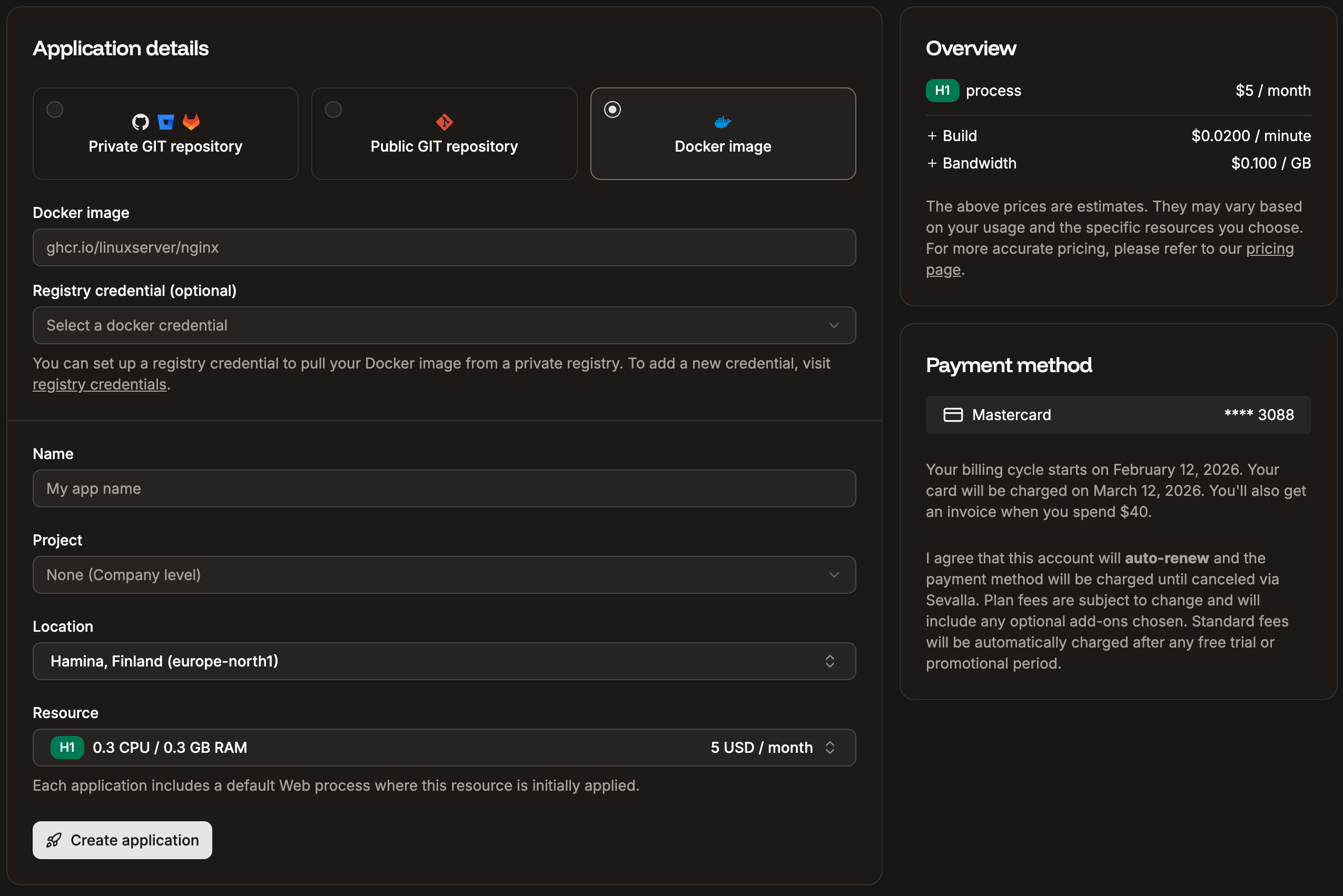Click the credit card icon in Payment method
This screenshot has width=1343, height=896.
coord(953,415)
